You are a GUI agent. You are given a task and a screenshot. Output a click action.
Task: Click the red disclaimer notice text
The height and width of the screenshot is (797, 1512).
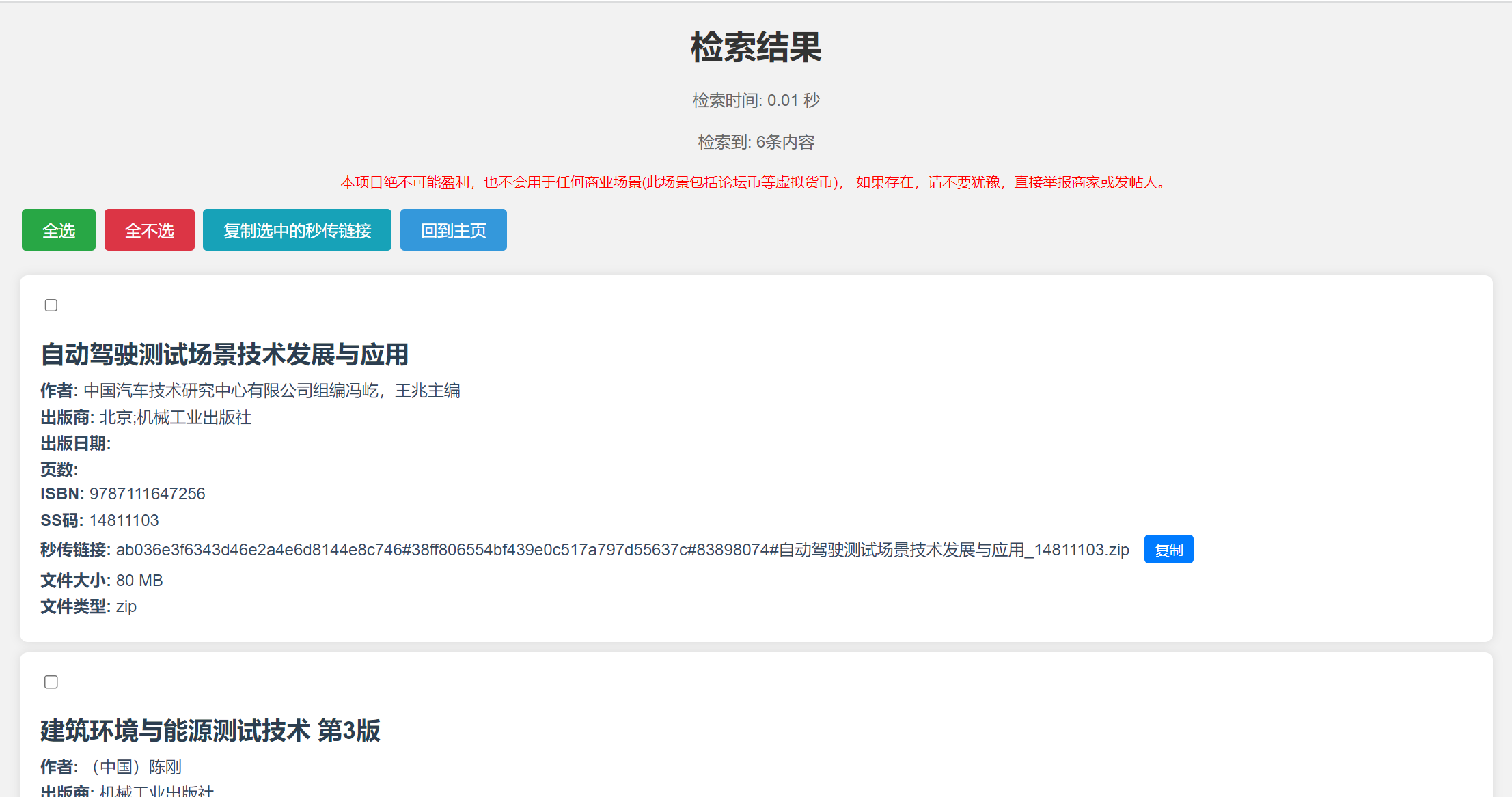(755, 182)
